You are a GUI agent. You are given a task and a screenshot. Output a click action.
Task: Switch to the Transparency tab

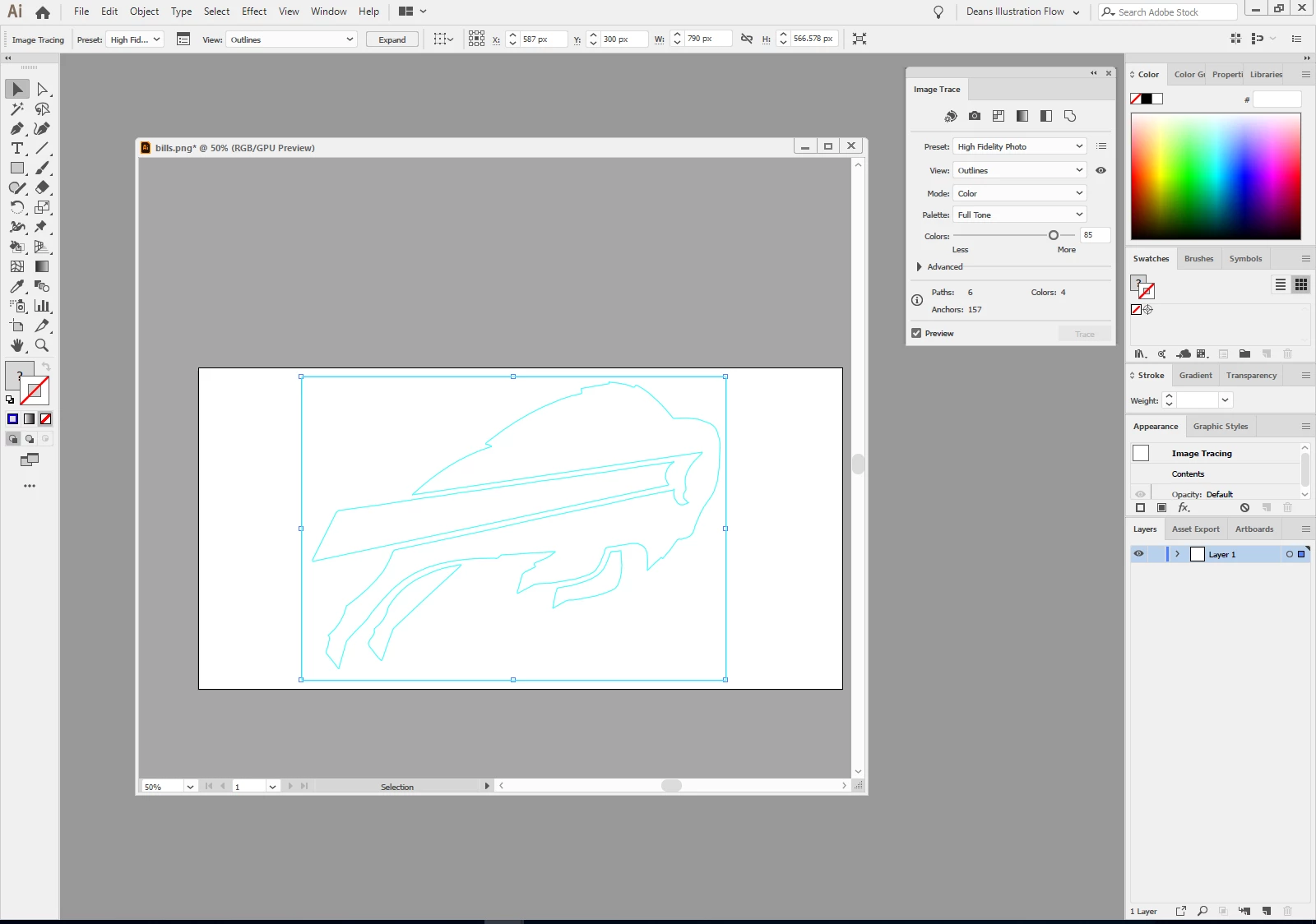(1251, 376)
